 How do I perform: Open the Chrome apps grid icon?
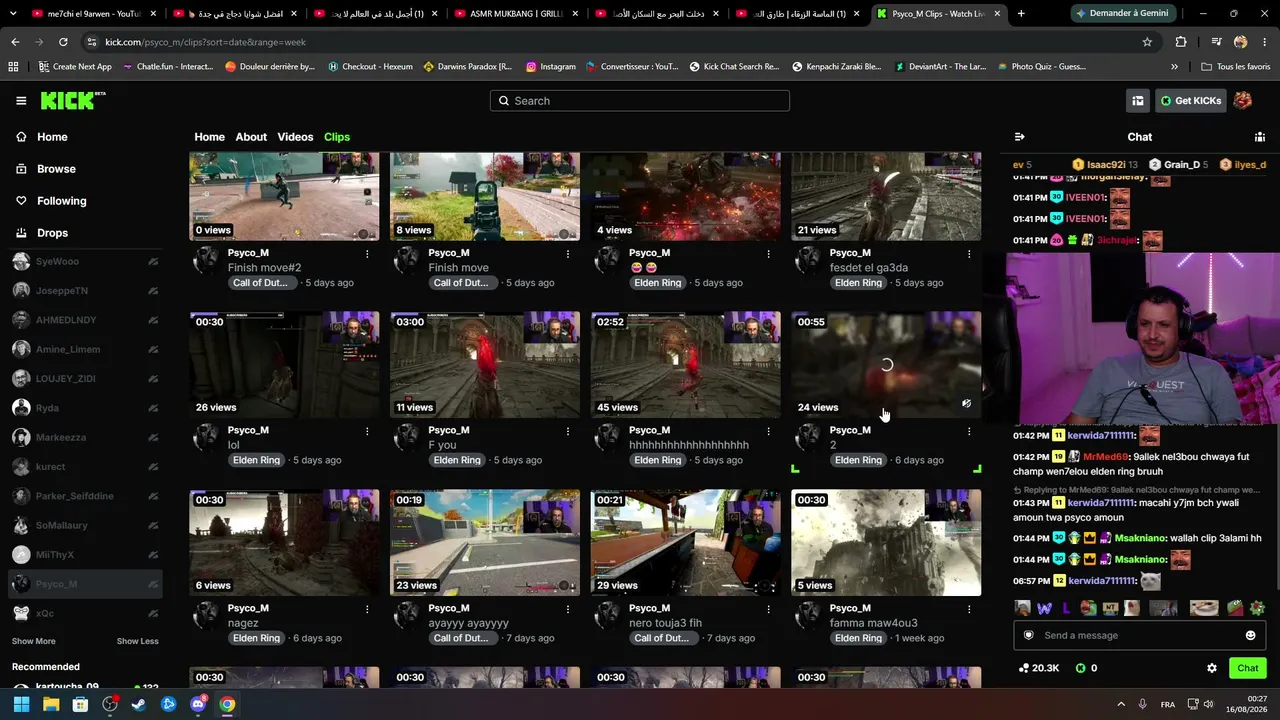click(x=13, y=67)
